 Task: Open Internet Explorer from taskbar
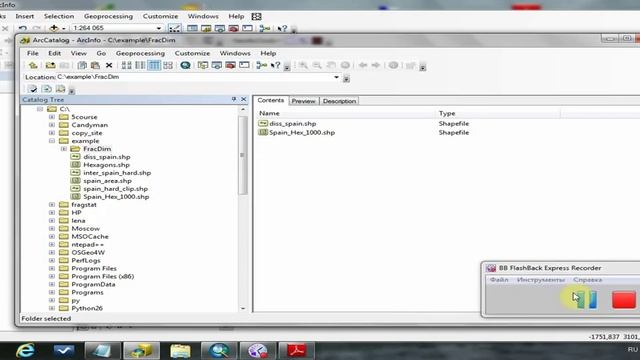[x=25, y=351]
